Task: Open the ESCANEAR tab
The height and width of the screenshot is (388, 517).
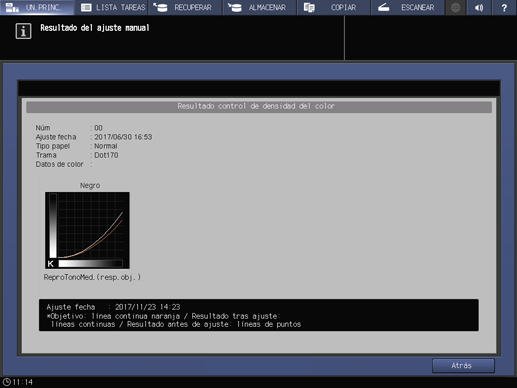Action: pyautogui.click(x=408, y=7)
